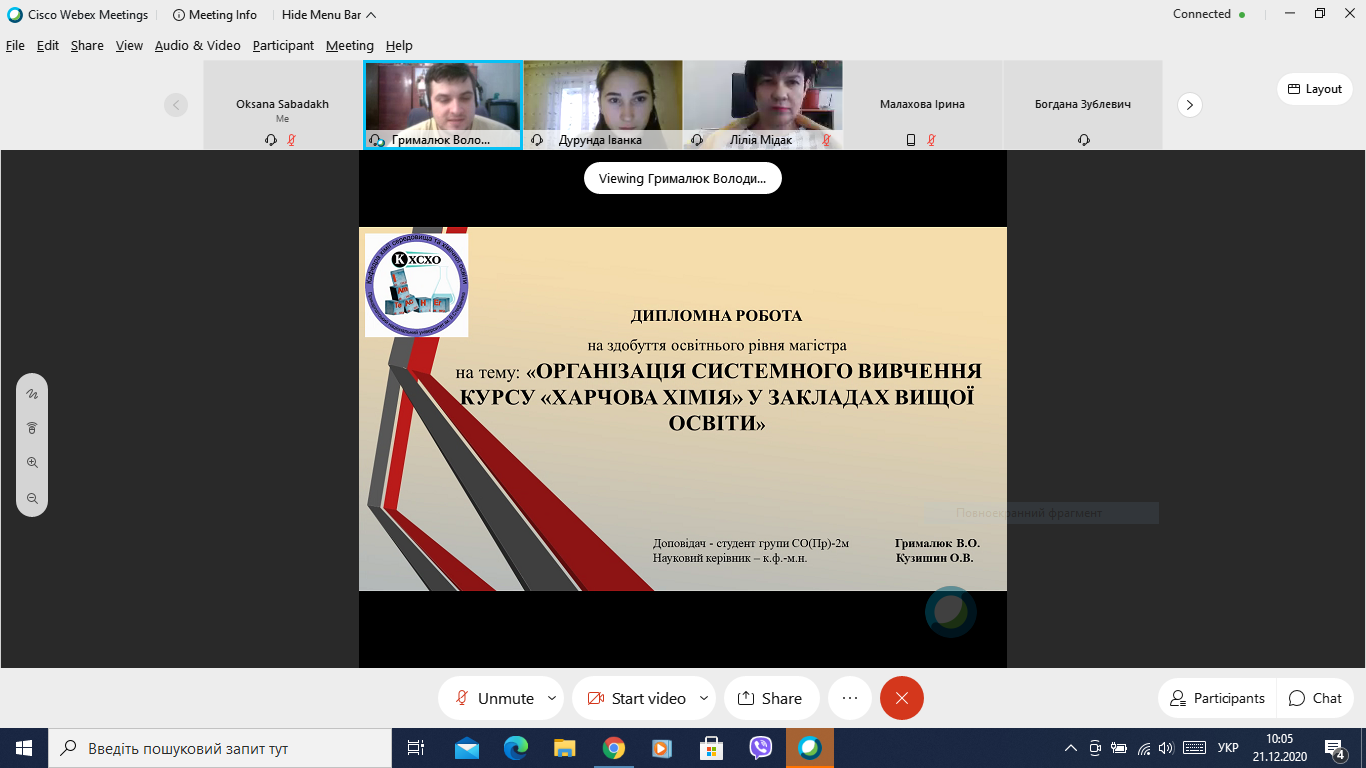The height and width of the screenshot is (768, 1366).
Task: Open the Audio & Video menu
Action: (x=197, y=45)
